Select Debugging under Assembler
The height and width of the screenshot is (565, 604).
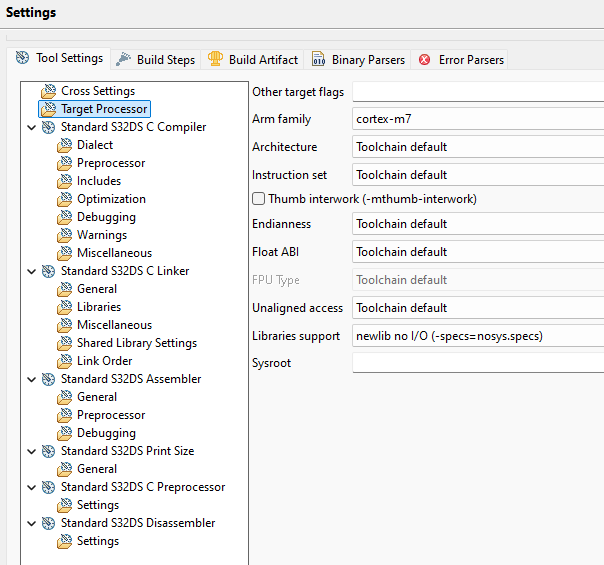[x=106, y=433]
